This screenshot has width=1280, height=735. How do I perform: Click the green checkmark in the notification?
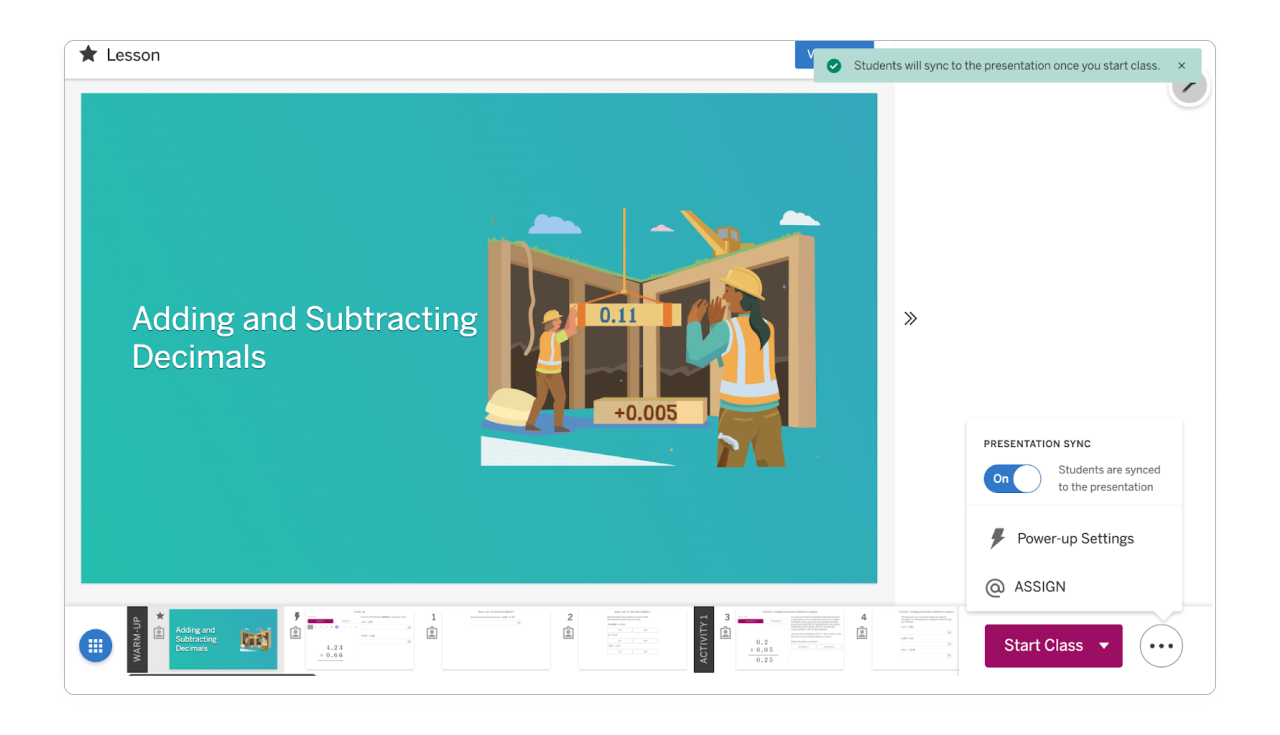833,66
